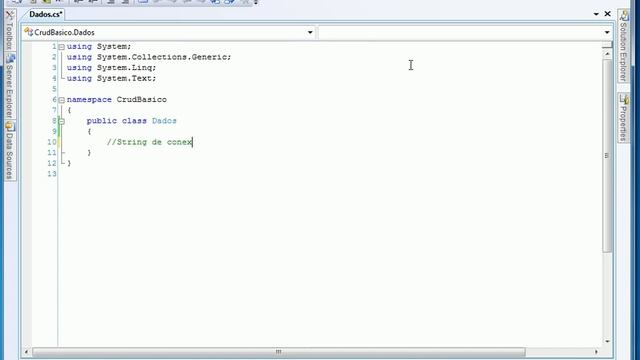Viewport: 640px width, 360px height.
Task: Click the vertical scrollbar down arrow
Action: (x=607, y=342)
